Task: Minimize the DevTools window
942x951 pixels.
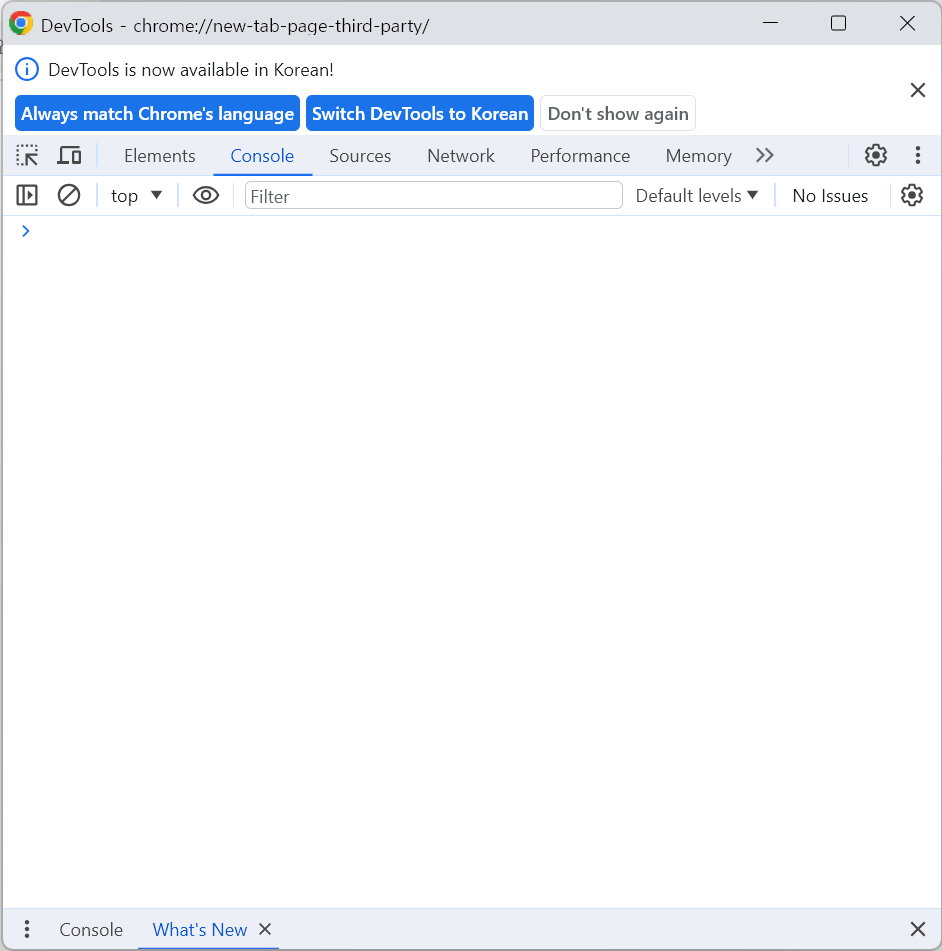Action: click(x=770, y=23)
